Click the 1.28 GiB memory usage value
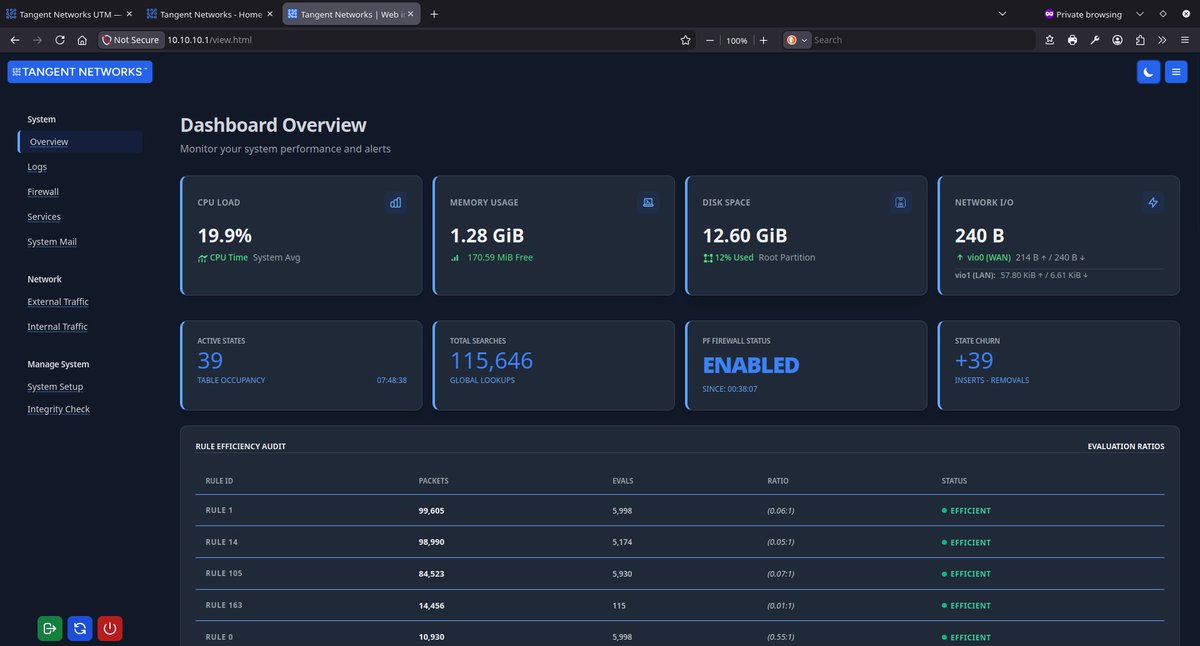Screen dimensions: 1200x646 pos(487,236)
